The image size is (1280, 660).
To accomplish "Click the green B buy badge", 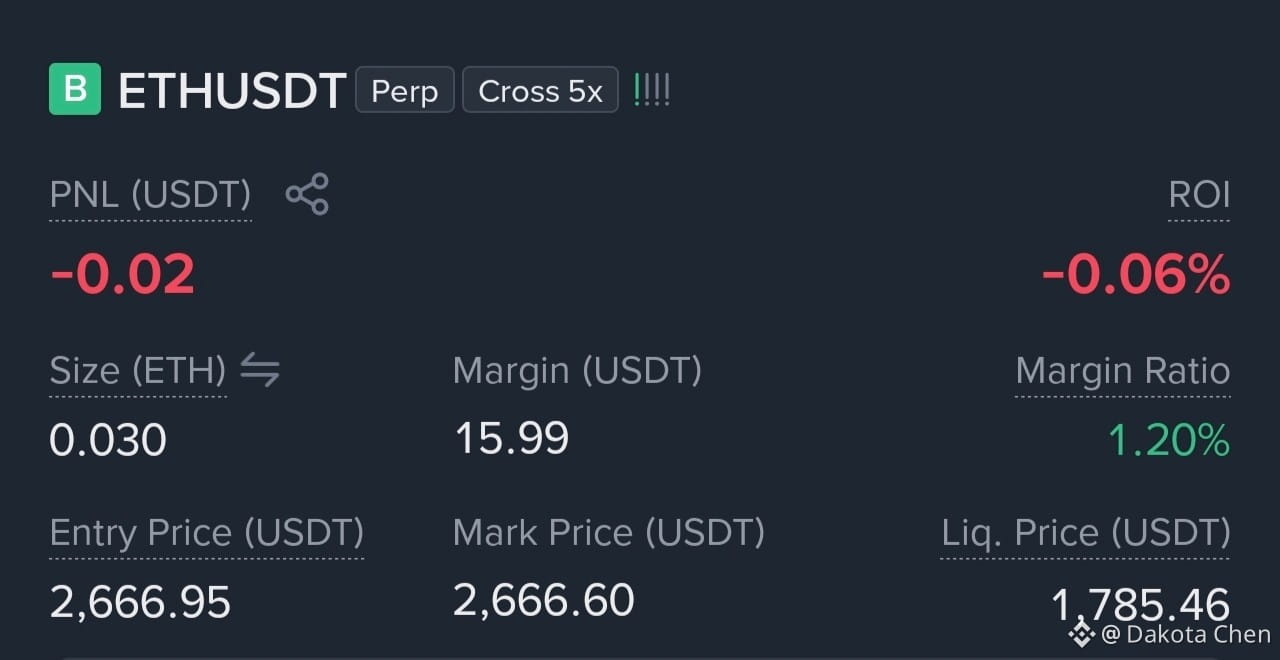I will point(75,89).
